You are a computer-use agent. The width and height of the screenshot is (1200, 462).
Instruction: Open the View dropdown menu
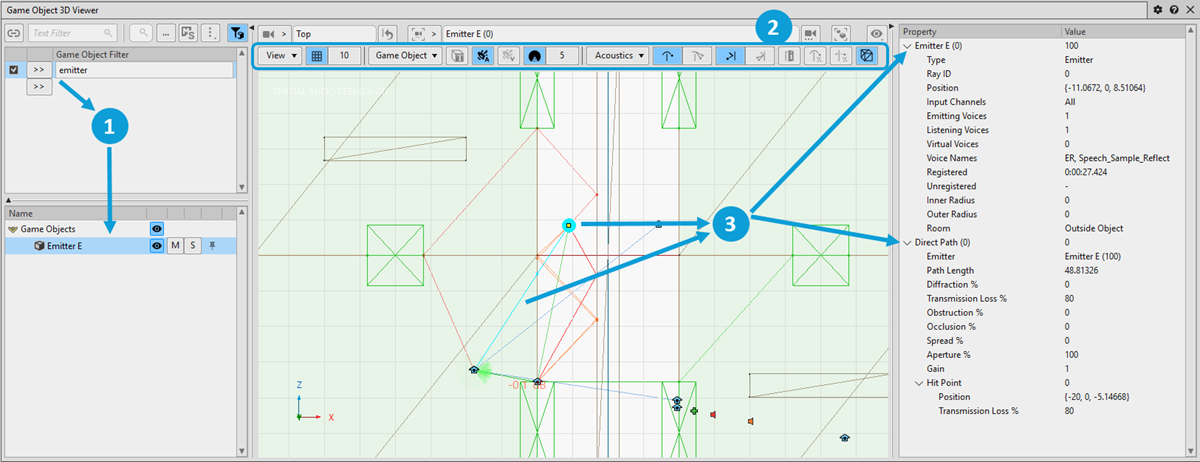283,56
